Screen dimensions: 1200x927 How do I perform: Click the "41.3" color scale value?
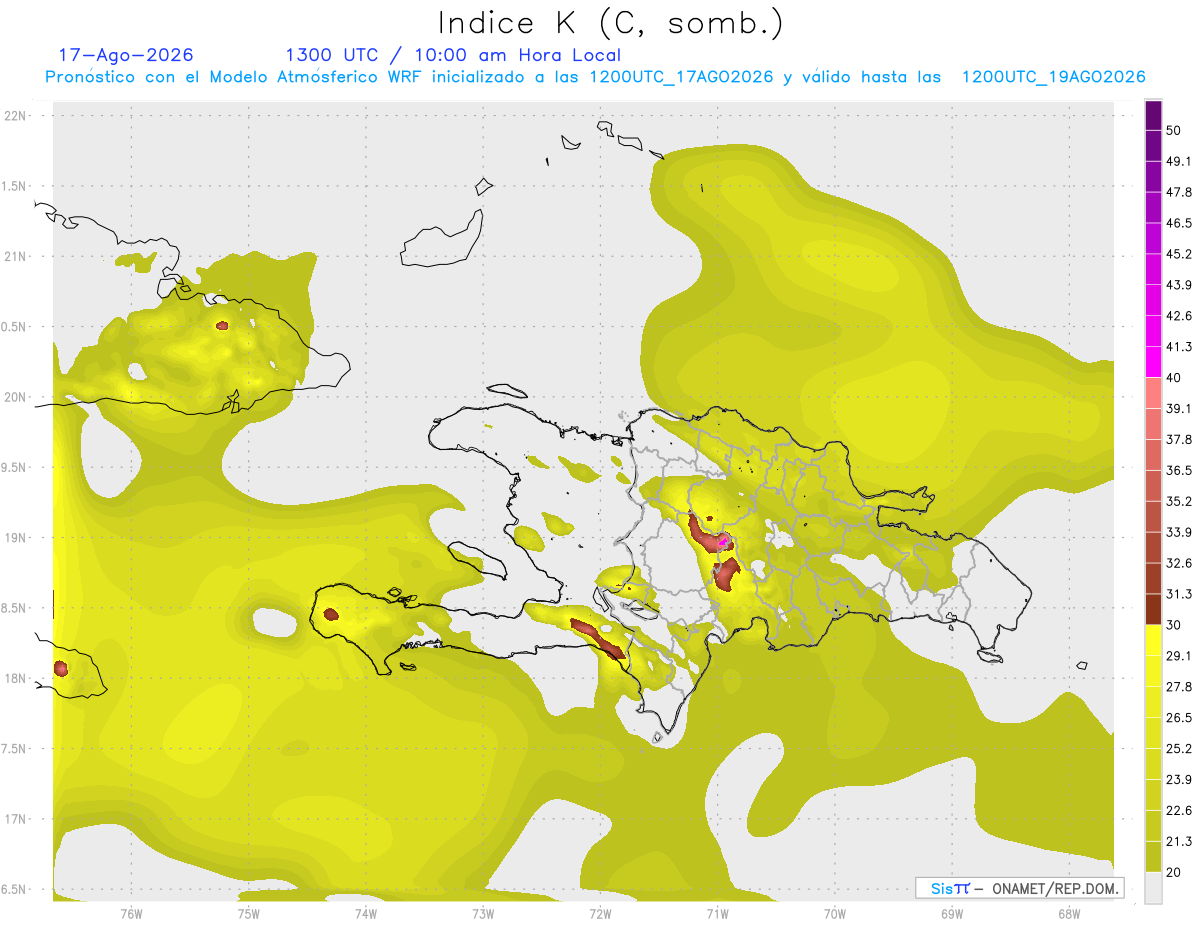coord(1179,347)
